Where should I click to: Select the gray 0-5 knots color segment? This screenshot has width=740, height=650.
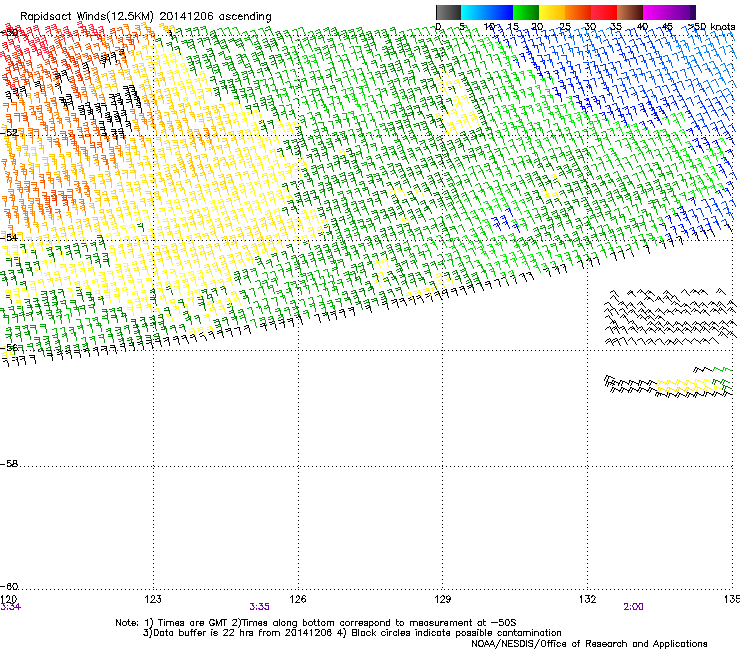448,12
